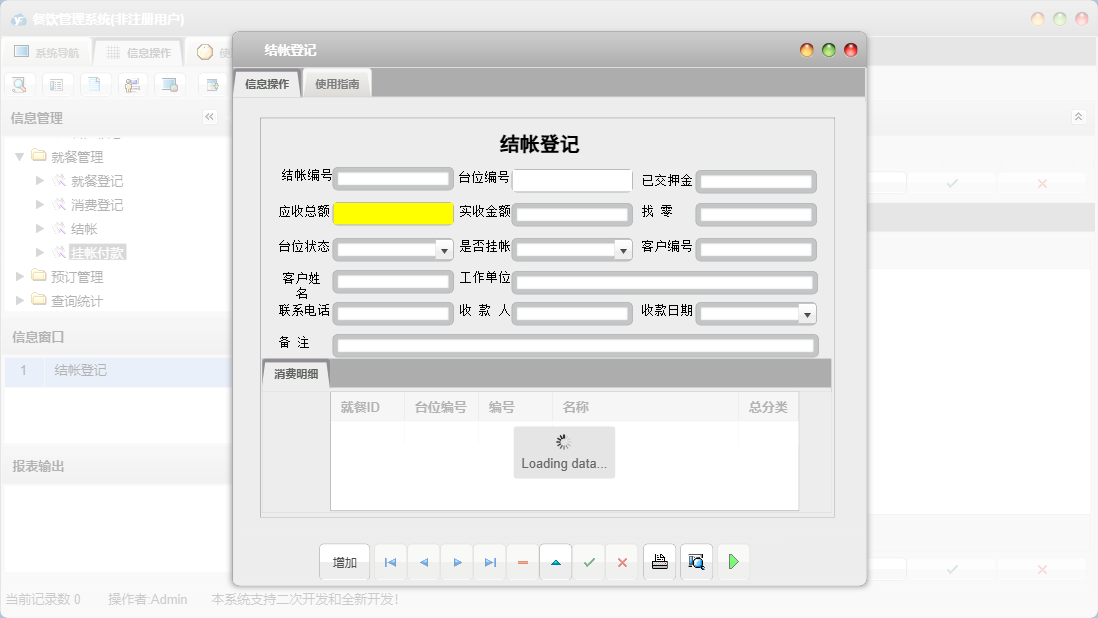Open the 是否挂帐 dropdown
The height and width of the screenshot is (618, 1098).
(622, 249)
